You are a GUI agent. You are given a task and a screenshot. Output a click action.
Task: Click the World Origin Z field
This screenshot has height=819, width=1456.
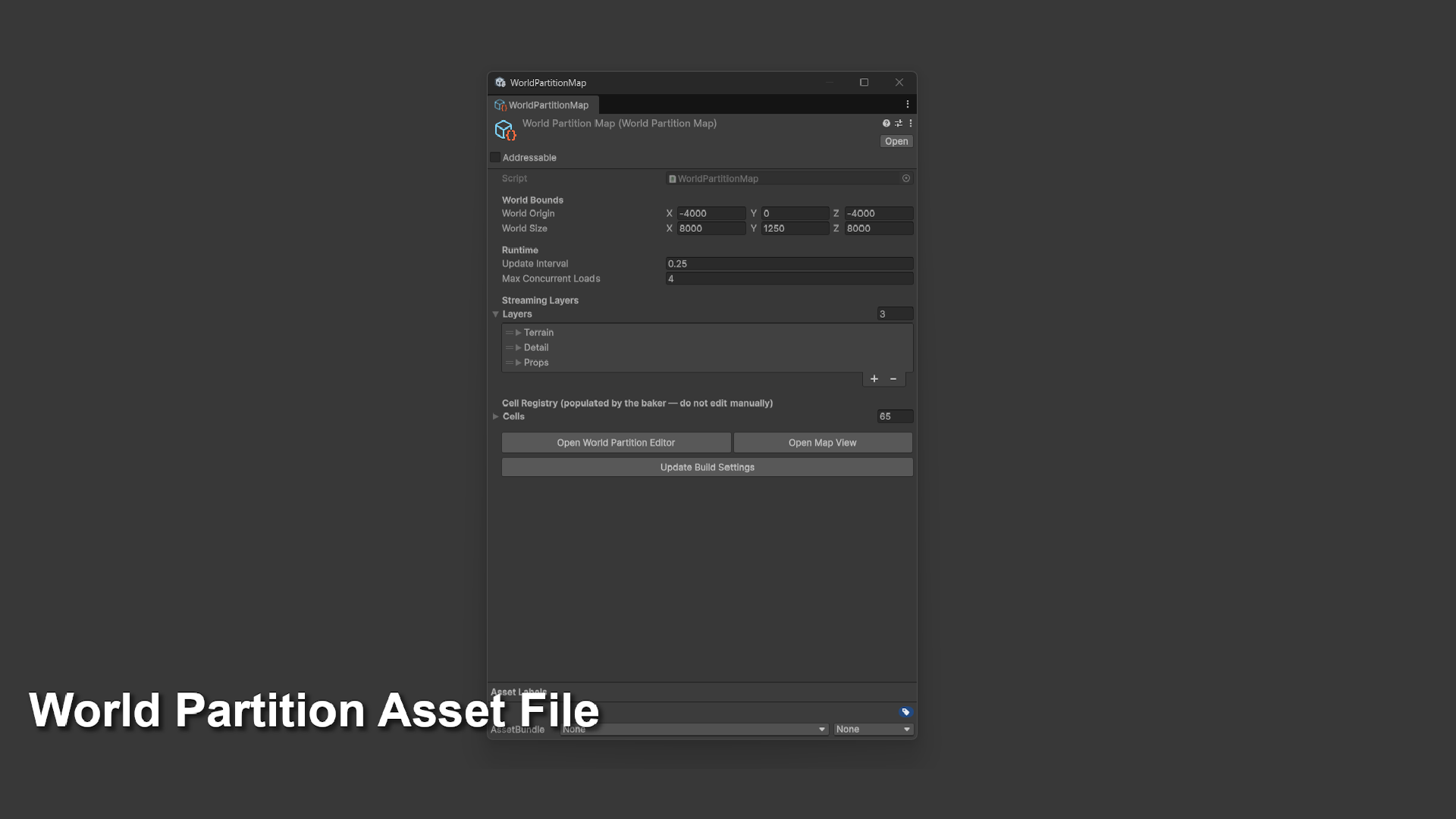[879, 214]
